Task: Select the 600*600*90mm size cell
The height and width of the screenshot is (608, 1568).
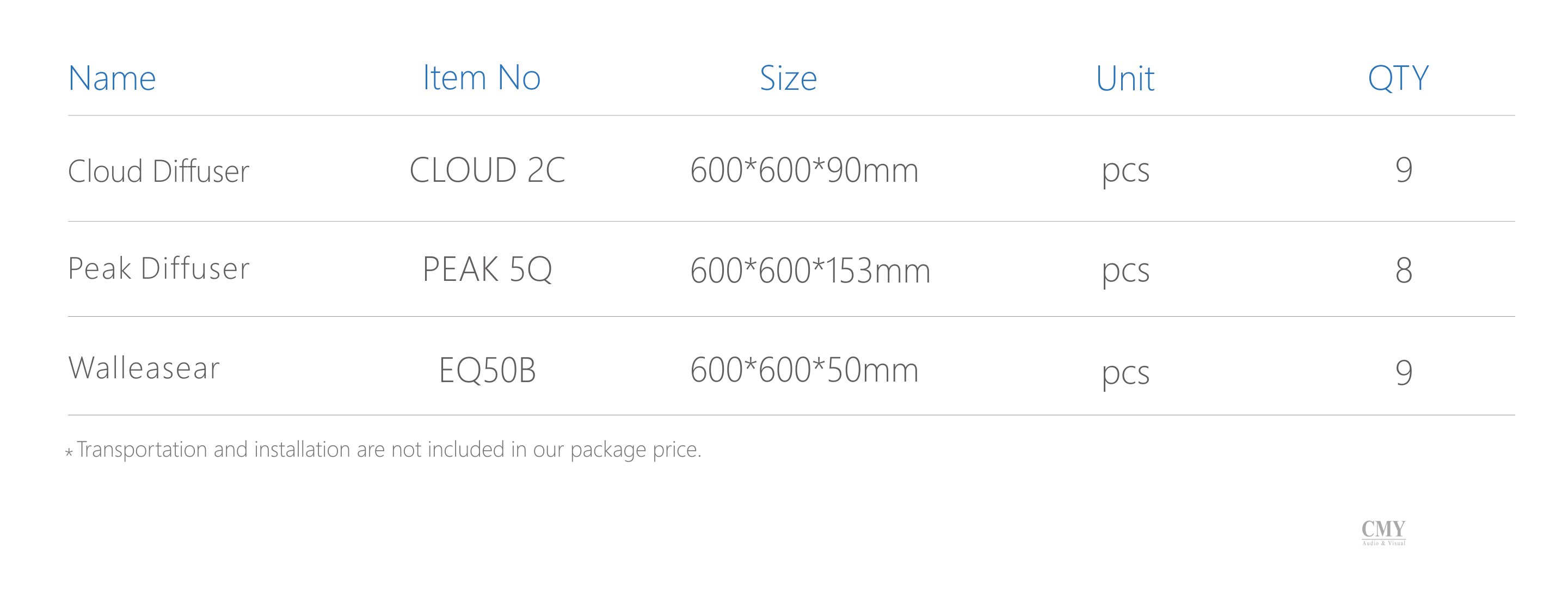Action: (804, 170)
